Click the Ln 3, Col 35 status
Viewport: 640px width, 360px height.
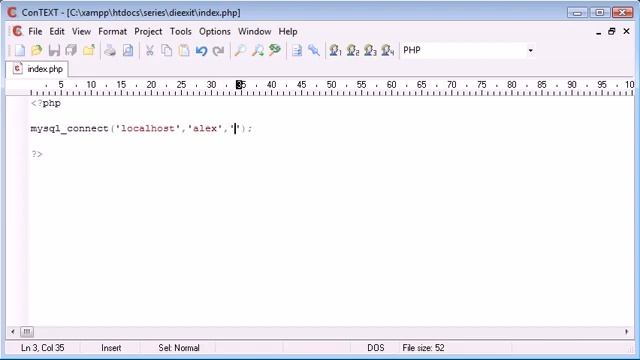tap(42, 348)
